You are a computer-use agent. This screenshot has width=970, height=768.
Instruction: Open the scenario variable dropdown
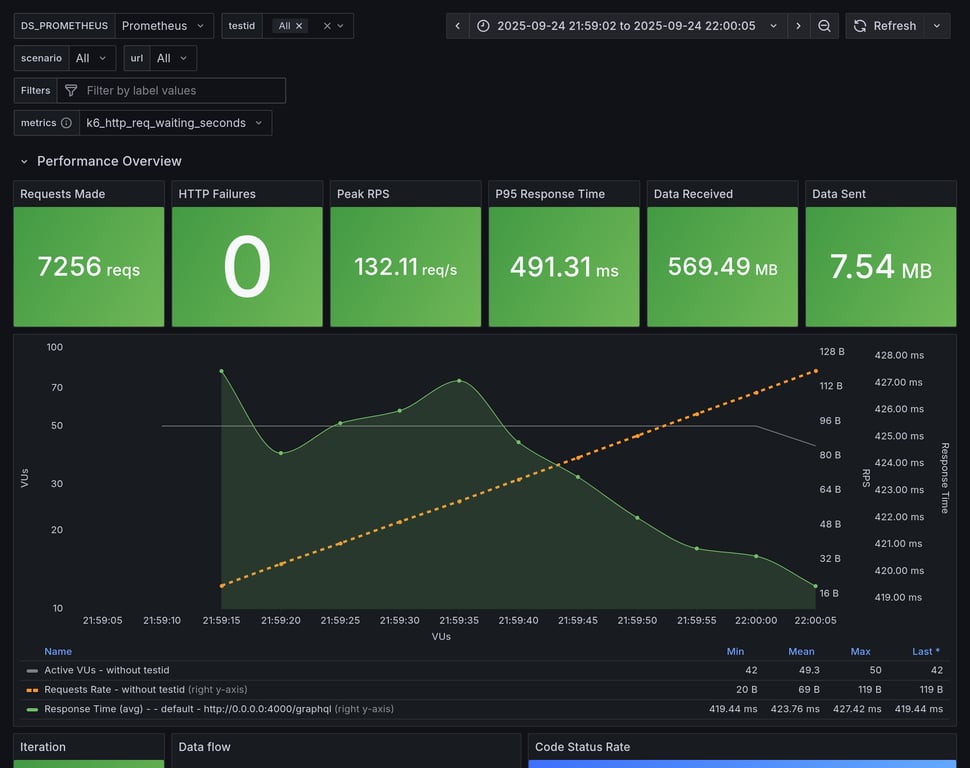click(92, 58)
